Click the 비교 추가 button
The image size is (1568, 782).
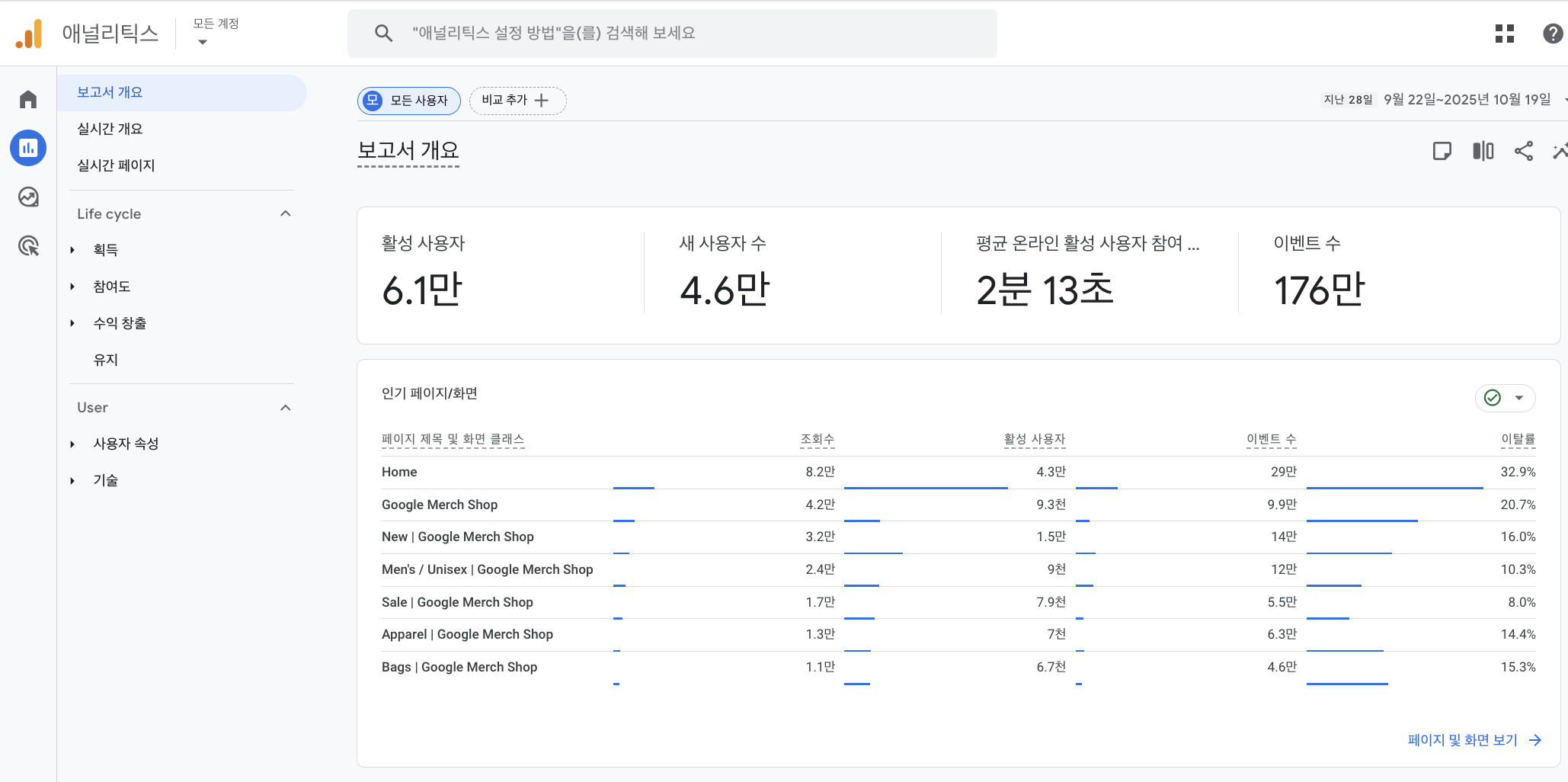(x=517, y=101)
